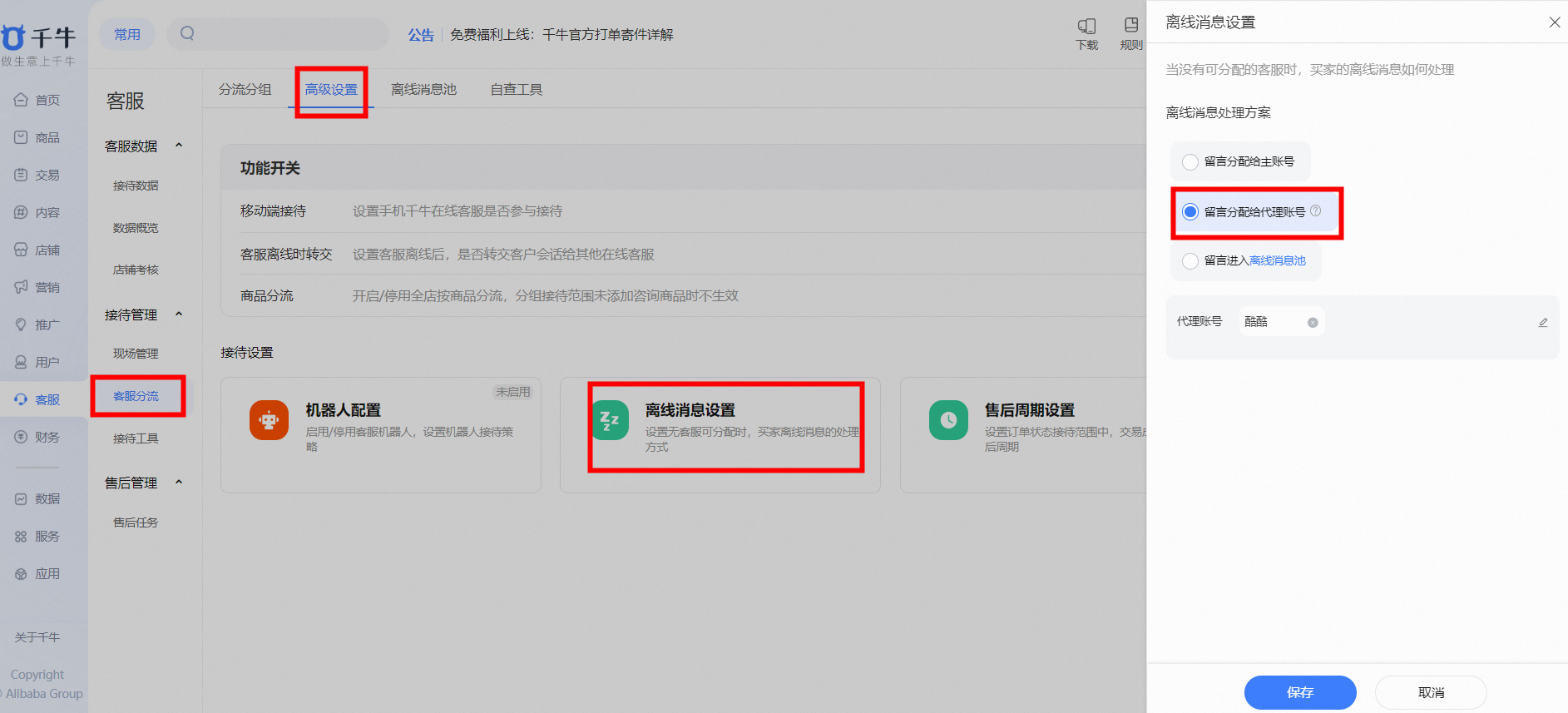Select 留言进入离线消息池 radio option
1568x713 pixels.
point(1190,260)
